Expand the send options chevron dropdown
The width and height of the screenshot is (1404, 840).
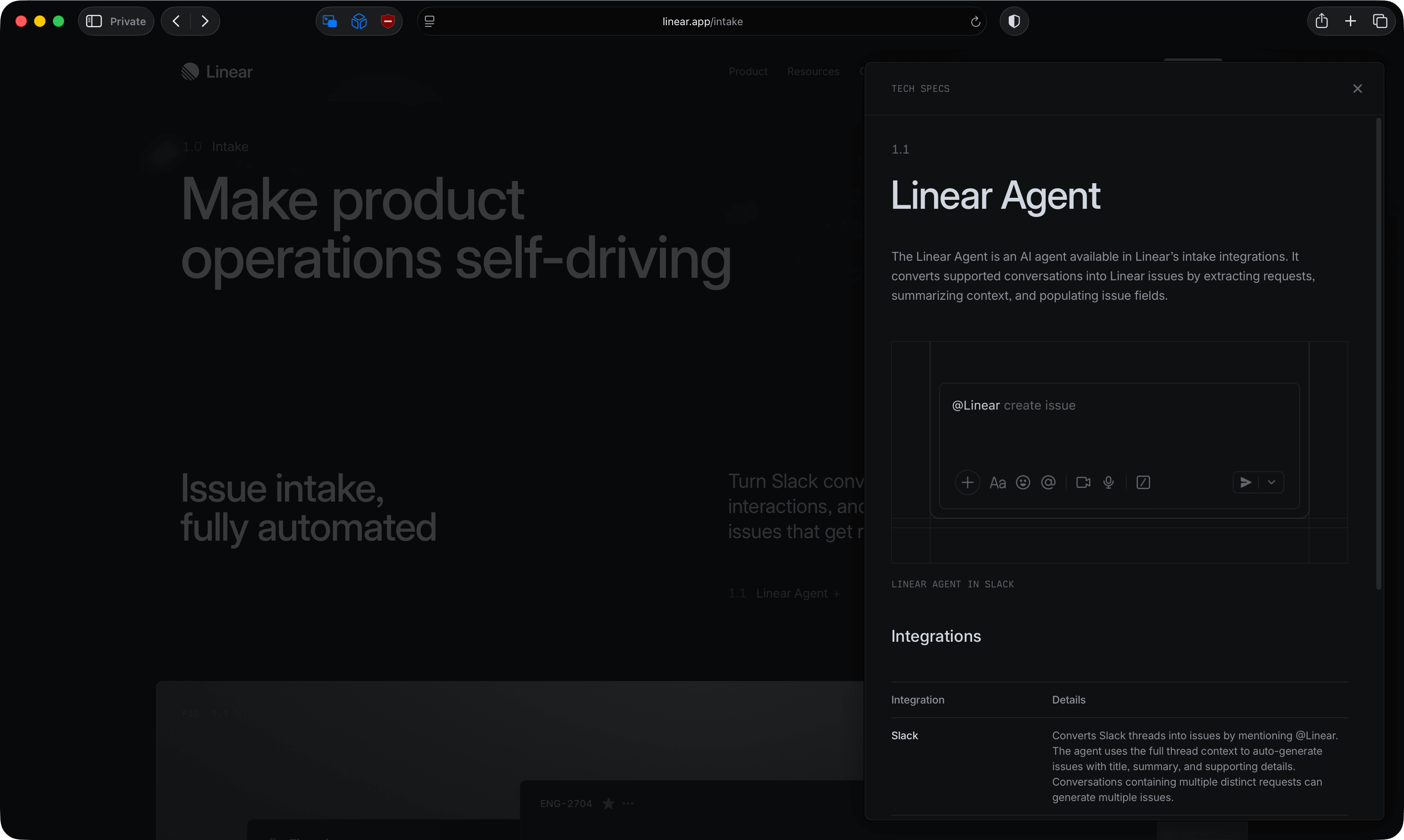(1272, 482)
